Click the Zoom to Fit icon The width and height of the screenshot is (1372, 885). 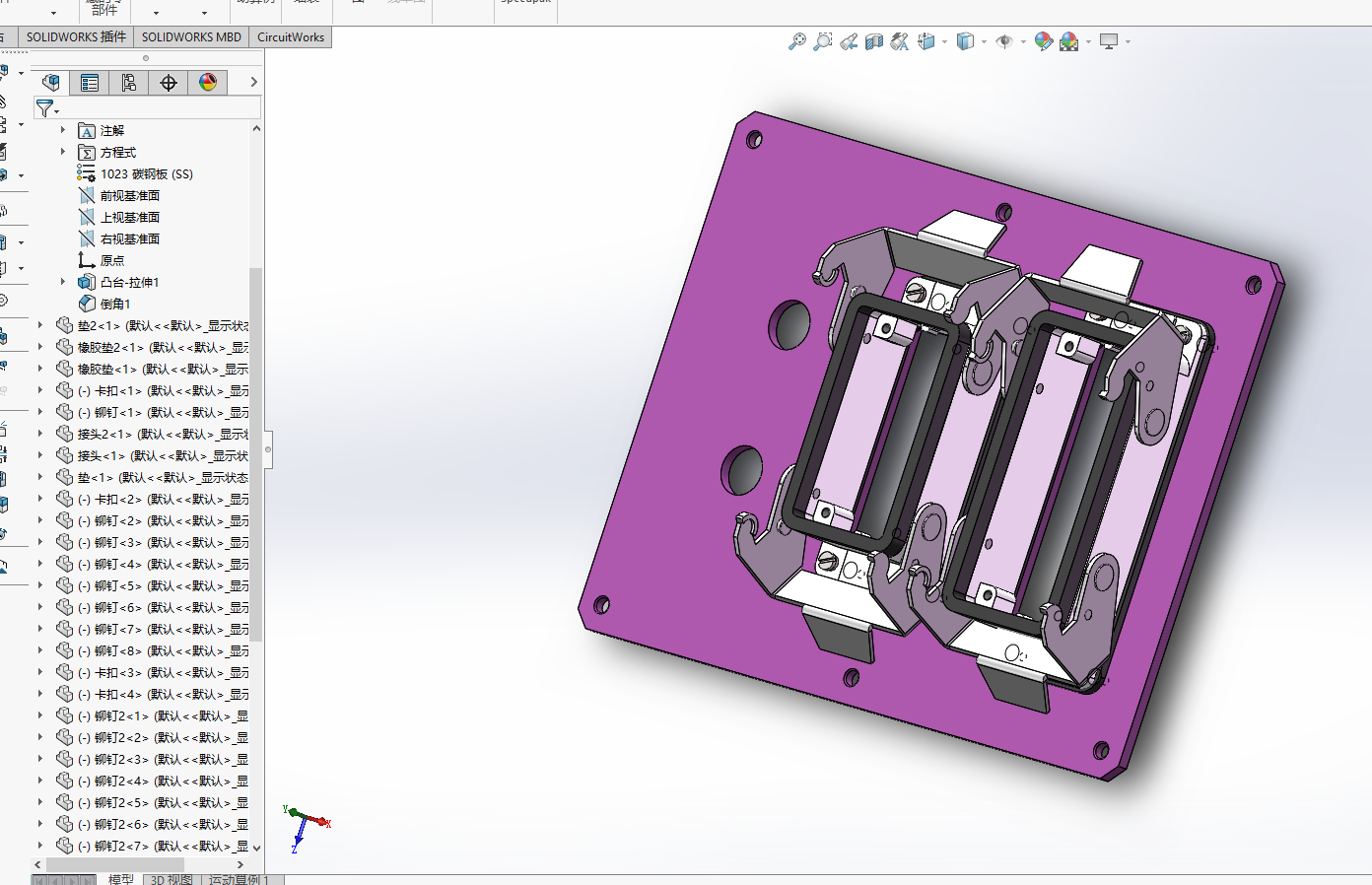(797, 41)
